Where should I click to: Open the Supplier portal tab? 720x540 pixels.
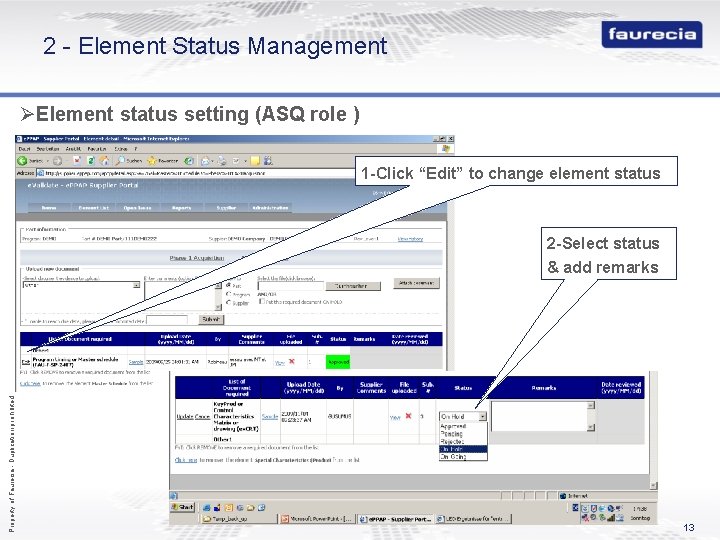point(226,208)
